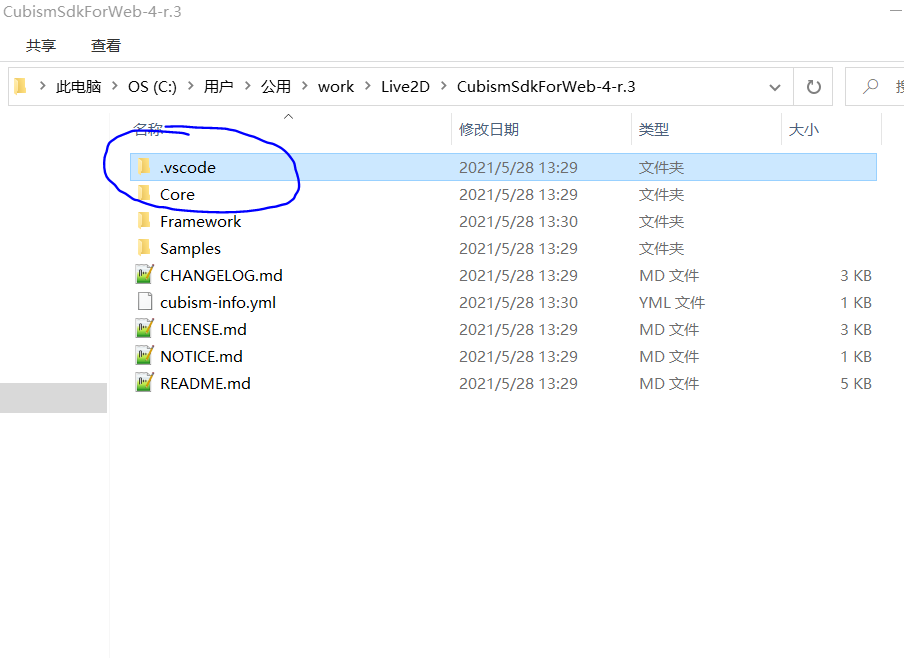The image size is (904, 658).
Task: Select cubism-info.yml file name
Action: 218,303
